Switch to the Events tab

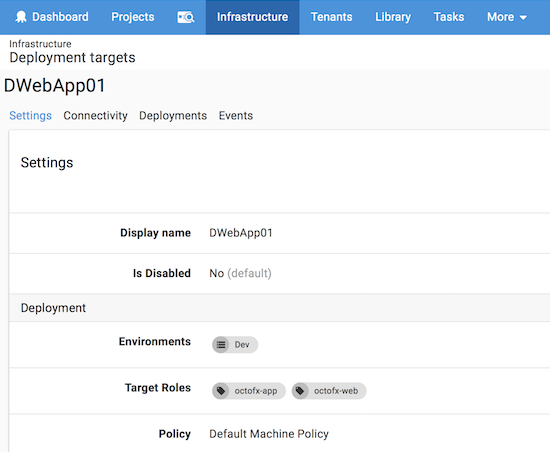(x=236, y=116)
